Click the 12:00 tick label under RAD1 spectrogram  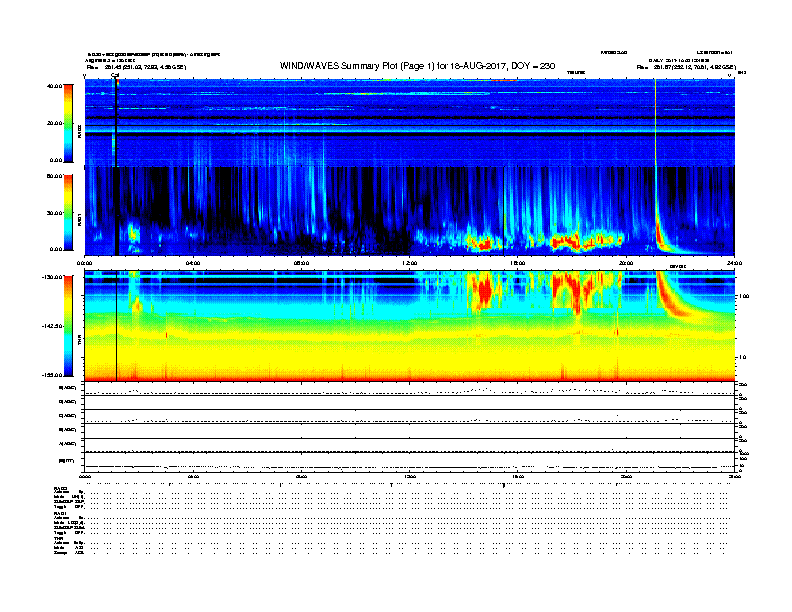pos(410,263)
